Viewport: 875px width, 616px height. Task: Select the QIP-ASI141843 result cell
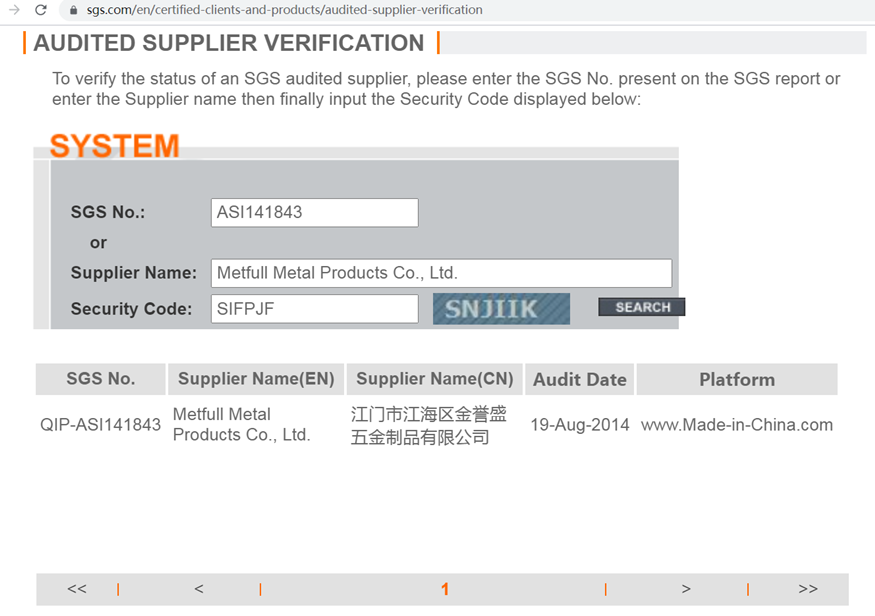coord(101,425)
